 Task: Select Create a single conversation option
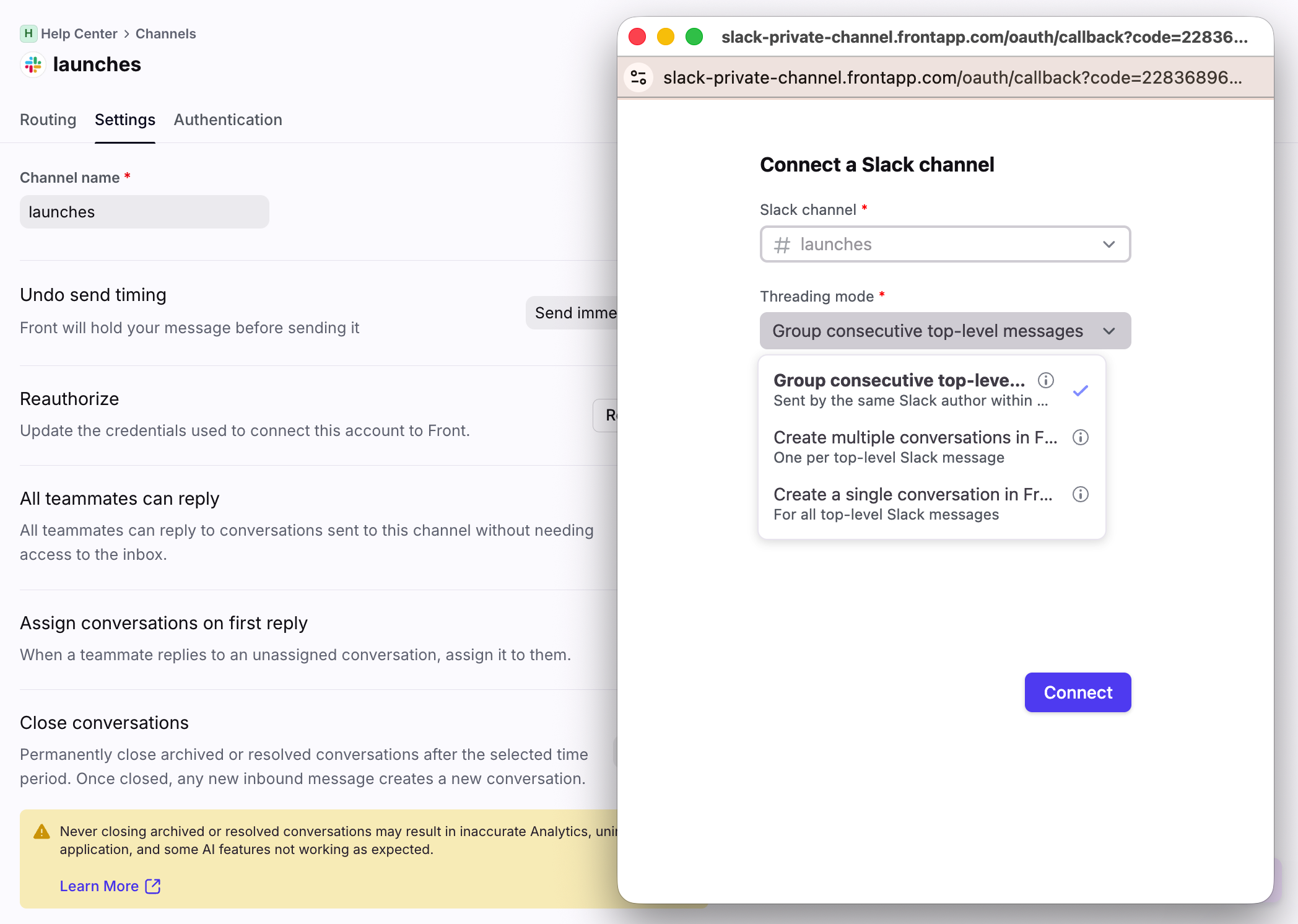pos(913,504)
